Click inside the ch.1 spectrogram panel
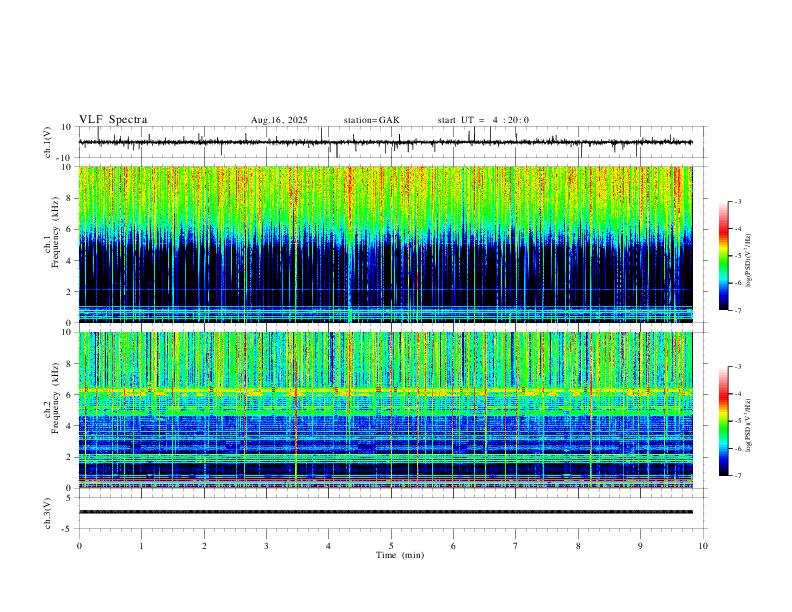 pos(385,244)
